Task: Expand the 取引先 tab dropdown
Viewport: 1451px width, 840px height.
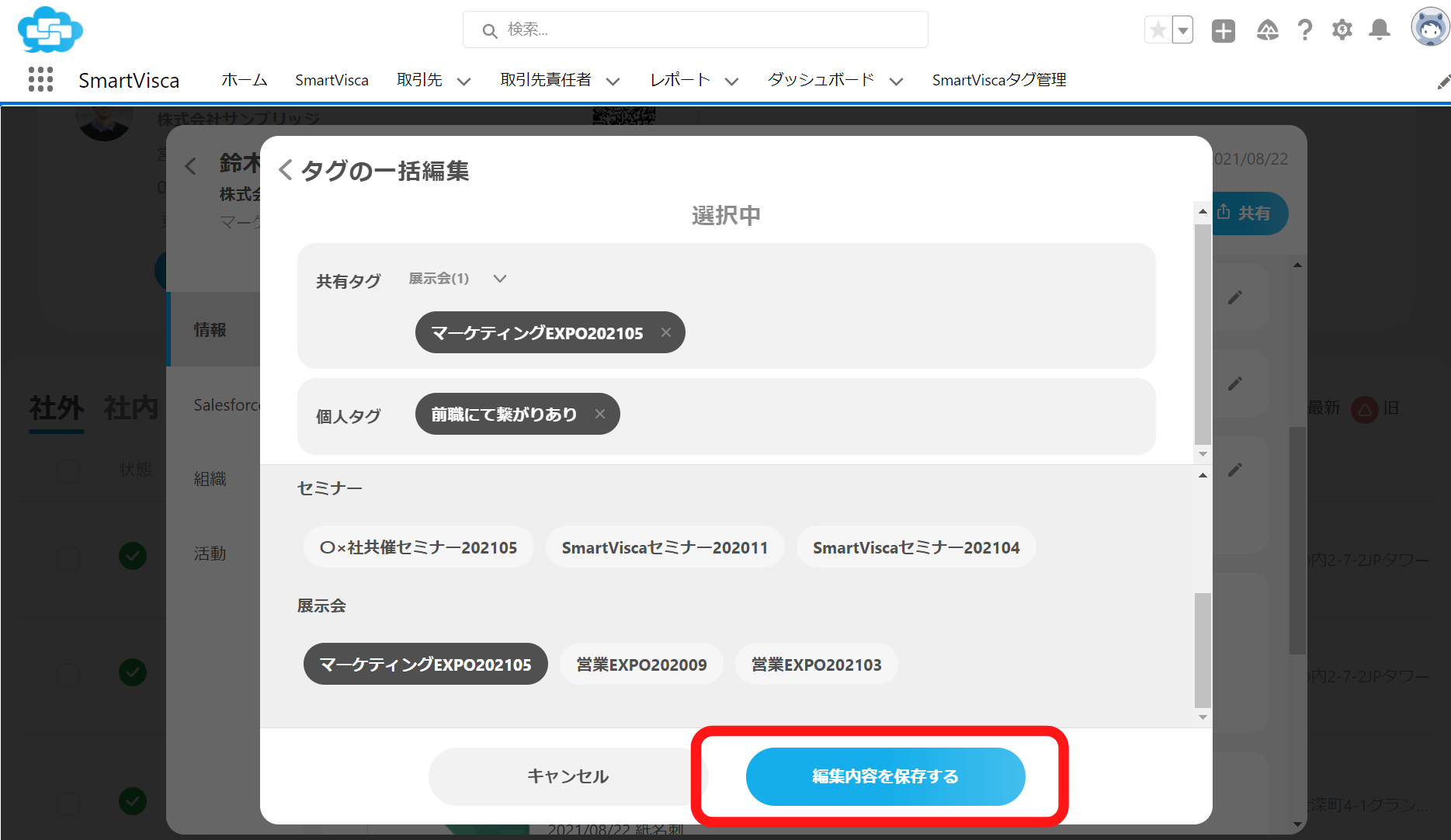Action: (x=463, y=81)
